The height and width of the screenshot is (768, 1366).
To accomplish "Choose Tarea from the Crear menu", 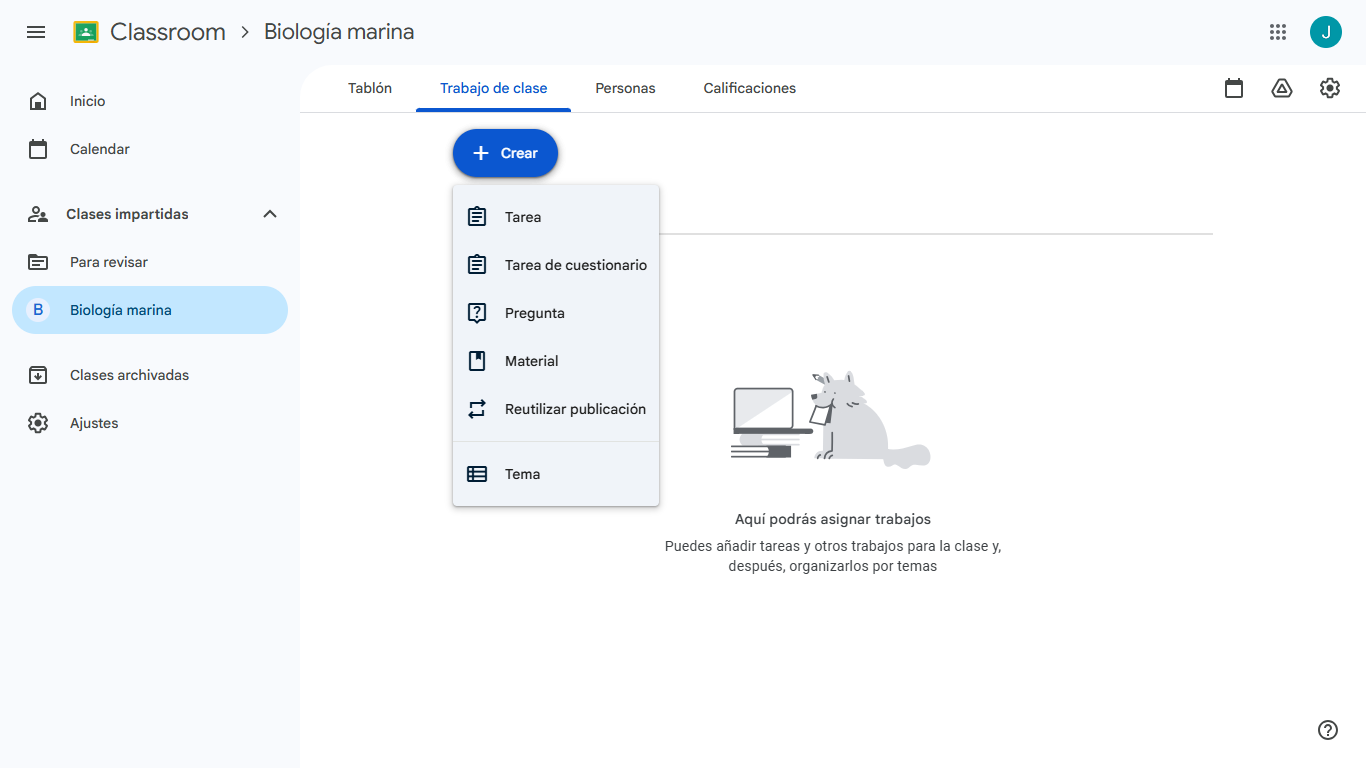I will tap(524, 216).
